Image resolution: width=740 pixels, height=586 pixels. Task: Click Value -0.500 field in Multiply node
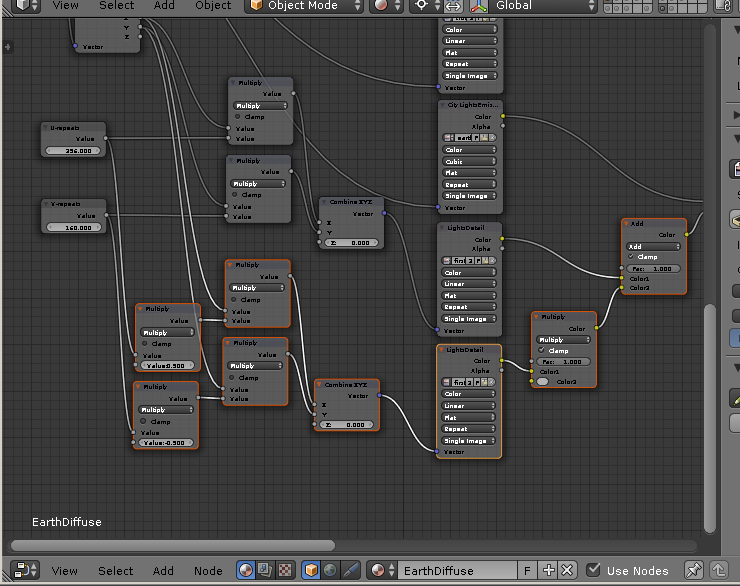(x=165, y=443)
